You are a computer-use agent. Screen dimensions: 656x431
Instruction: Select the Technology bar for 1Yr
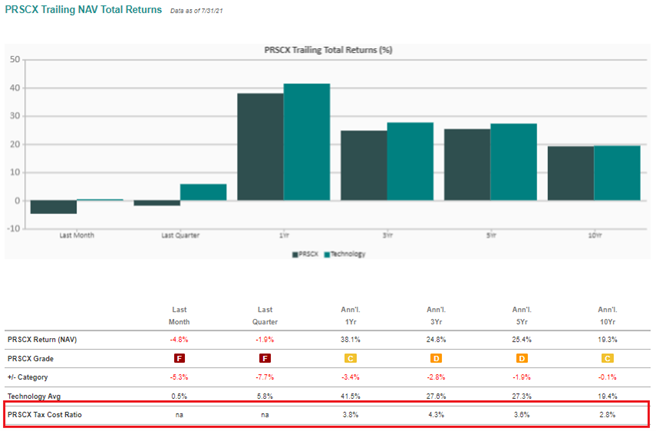click(x=307, y=142)
